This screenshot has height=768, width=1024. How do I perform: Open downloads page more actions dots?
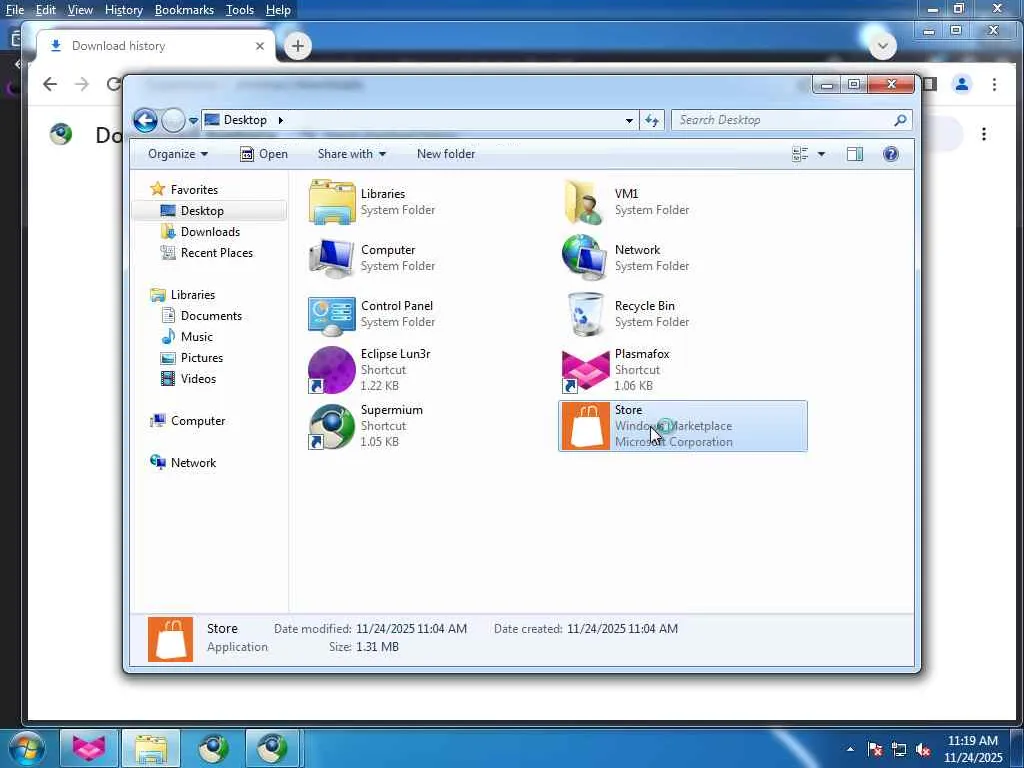pyautogui.click(x=984, y=135)
